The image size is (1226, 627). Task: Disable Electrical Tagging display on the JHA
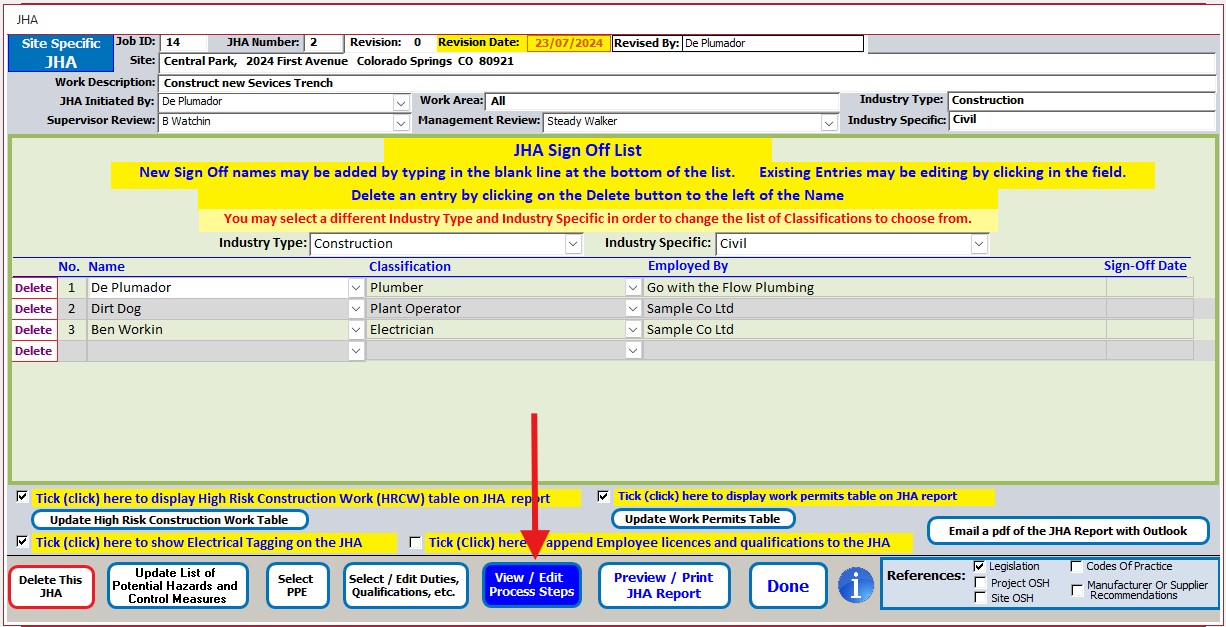pos(22,542)
